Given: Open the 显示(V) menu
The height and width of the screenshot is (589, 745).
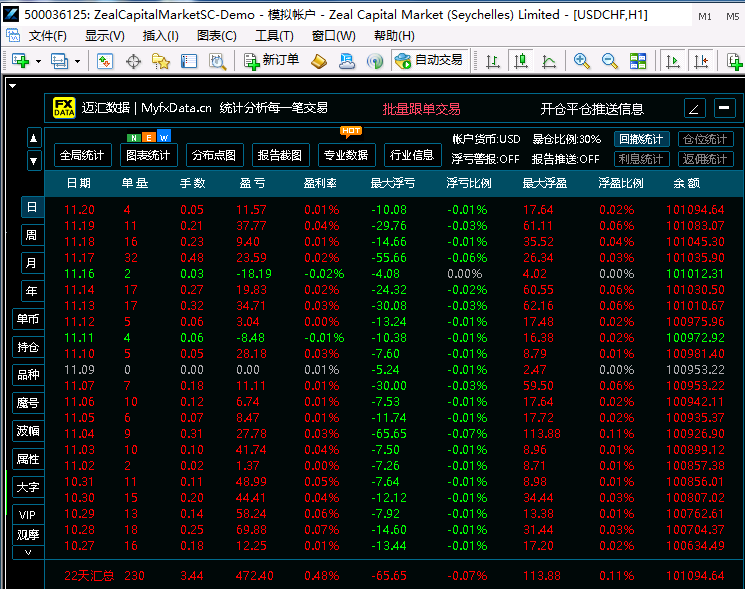Looking at the screenshot, I should click(105, 36).
